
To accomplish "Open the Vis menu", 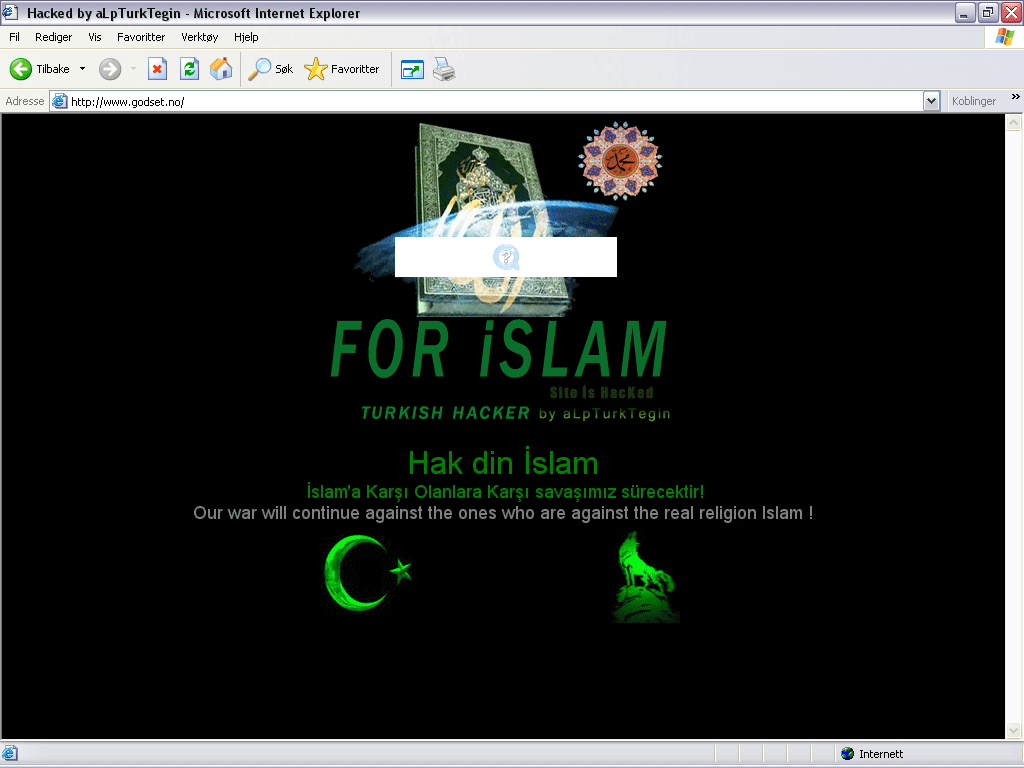I will (x=95, y=37).
